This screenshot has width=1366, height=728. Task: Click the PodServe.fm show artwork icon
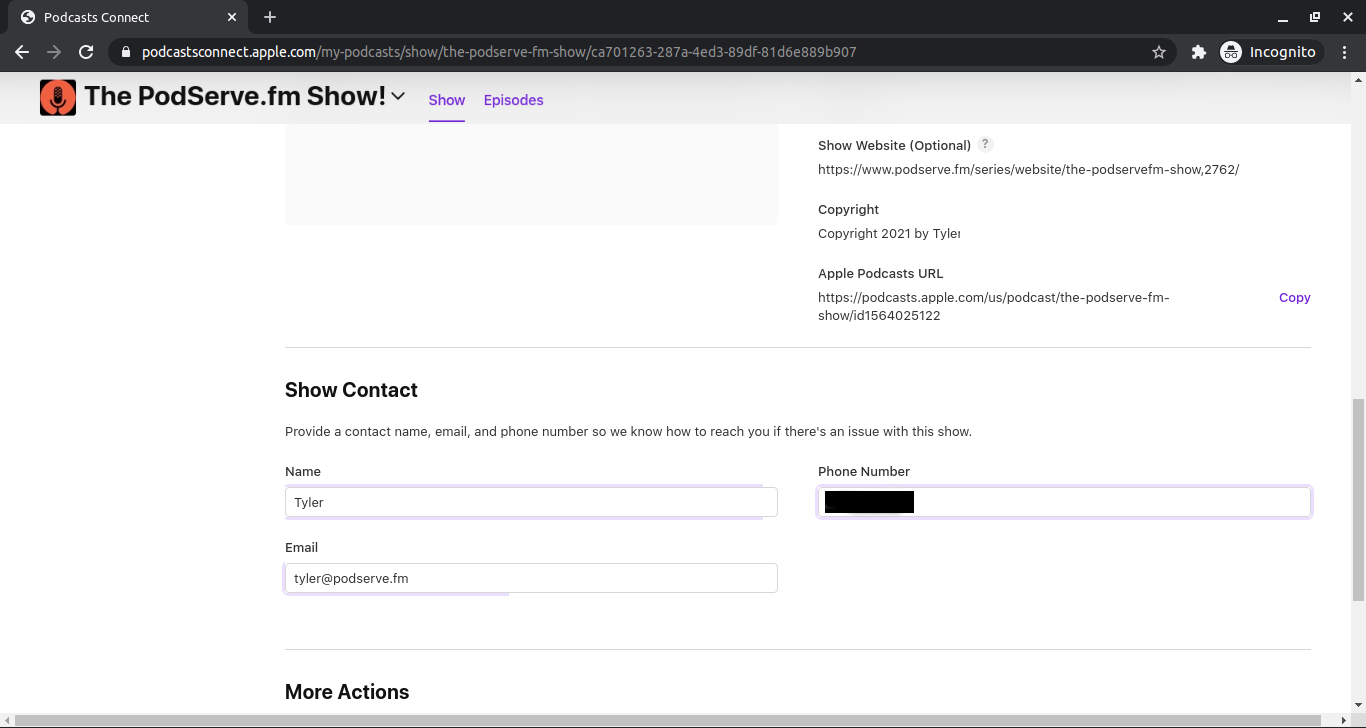coord(58,97)
